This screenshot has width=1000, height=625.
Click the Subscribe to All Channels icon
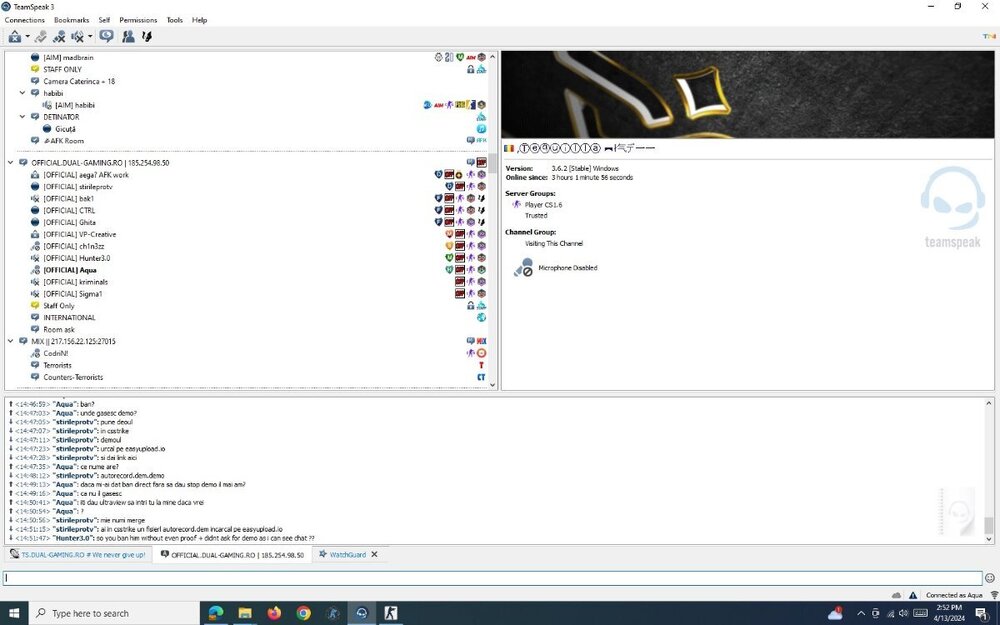[x=106, y=37]
